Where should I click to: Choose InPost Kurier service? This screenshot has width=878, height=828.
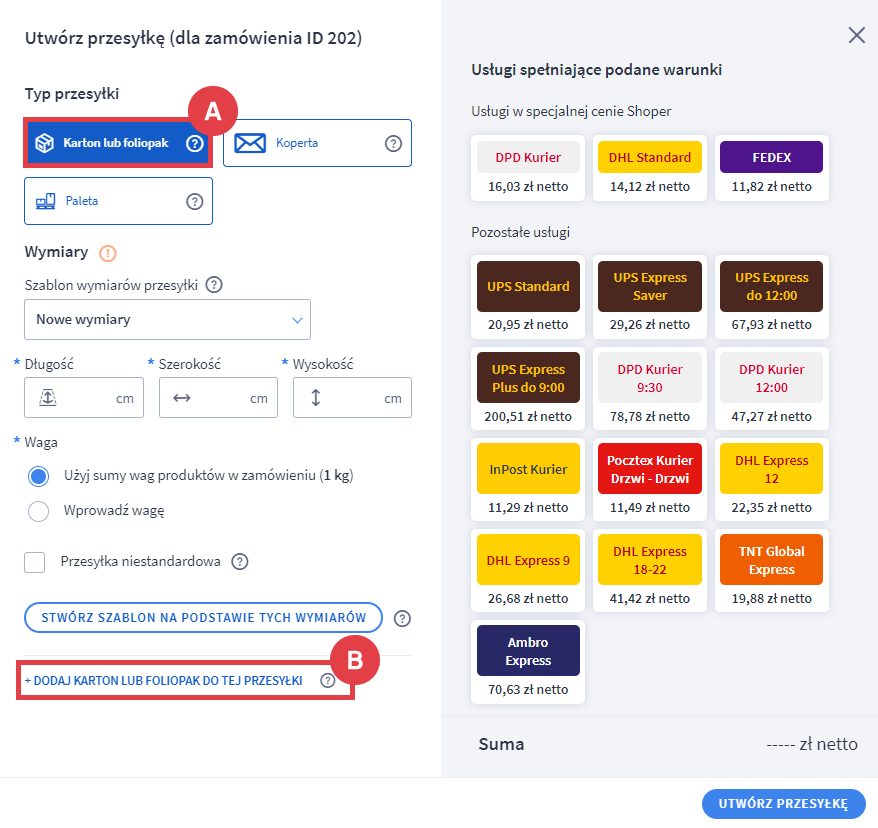[x=528, y=480]
